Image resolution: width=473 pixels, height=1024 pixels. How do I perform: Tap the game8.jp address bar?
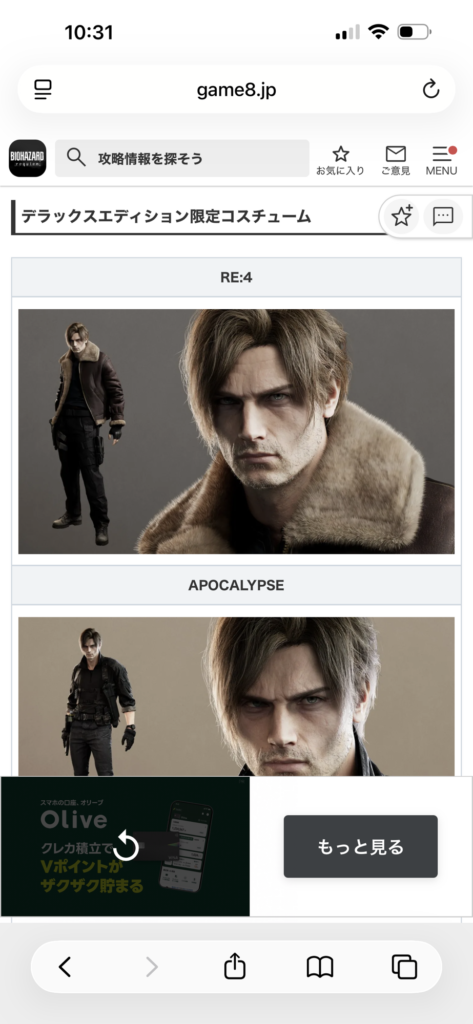click(236, 89)
